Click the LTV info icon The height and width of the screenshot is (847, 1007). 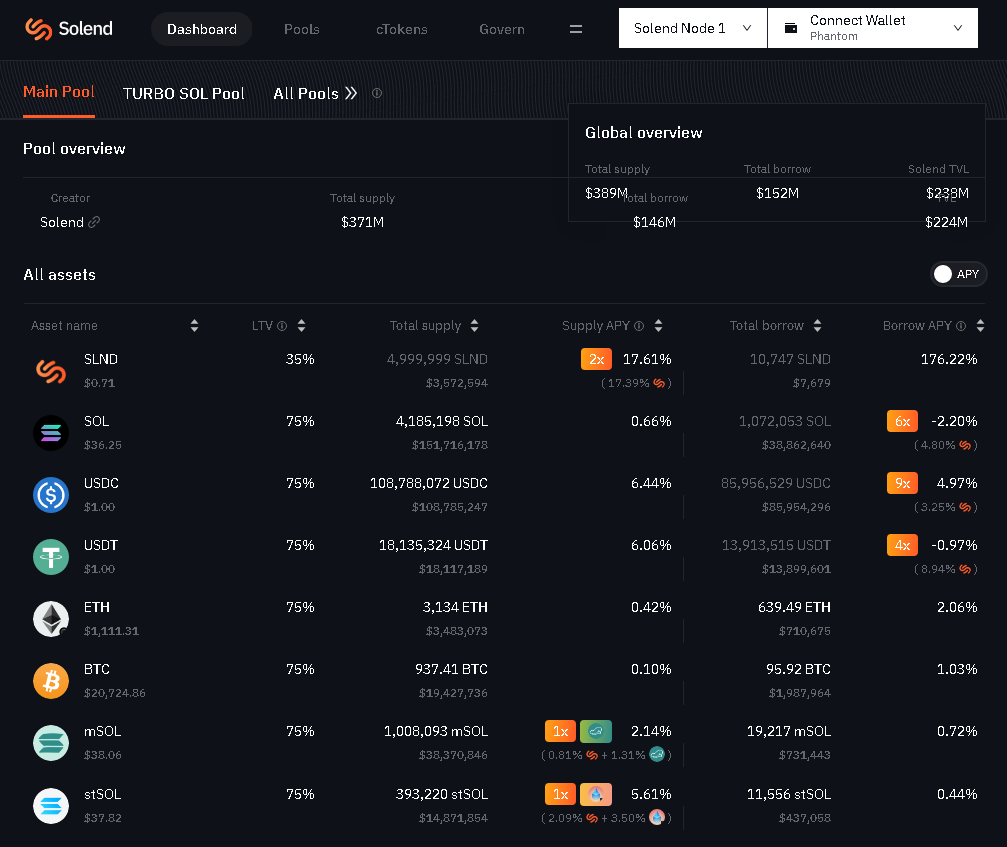(281, 326)
